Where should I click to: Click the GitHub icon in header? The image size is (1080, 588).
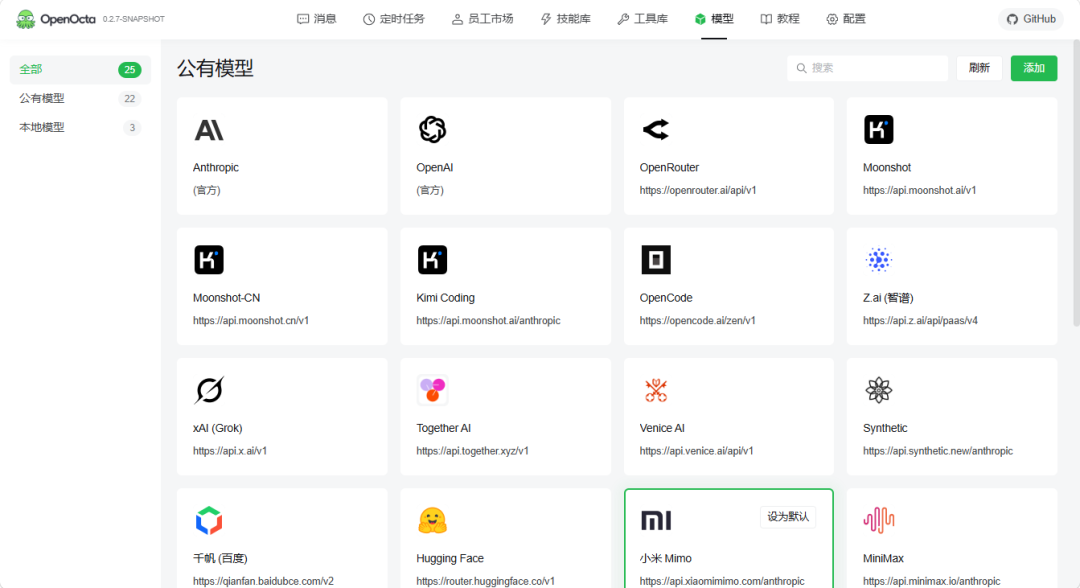(1012, 19)
